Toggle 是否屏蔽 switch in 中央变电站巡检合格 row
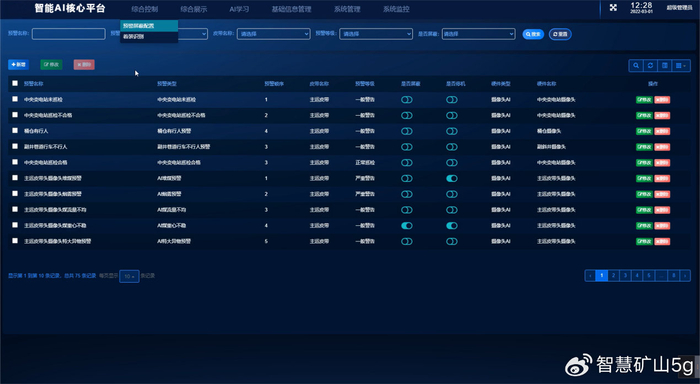 407,163
